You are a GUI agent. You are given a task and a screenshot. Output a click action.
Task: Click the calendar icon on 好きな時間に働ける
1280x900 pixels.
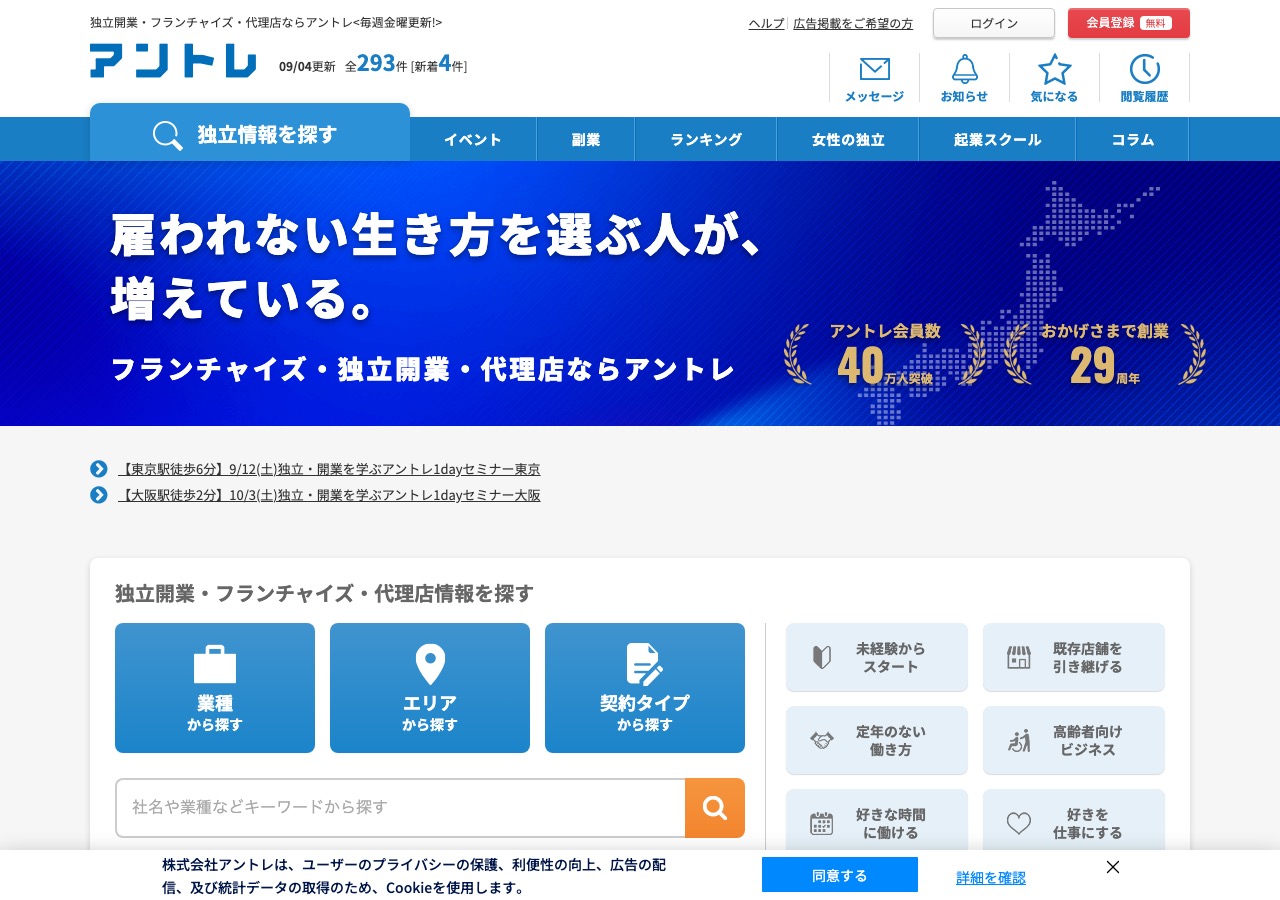[822, 823]
